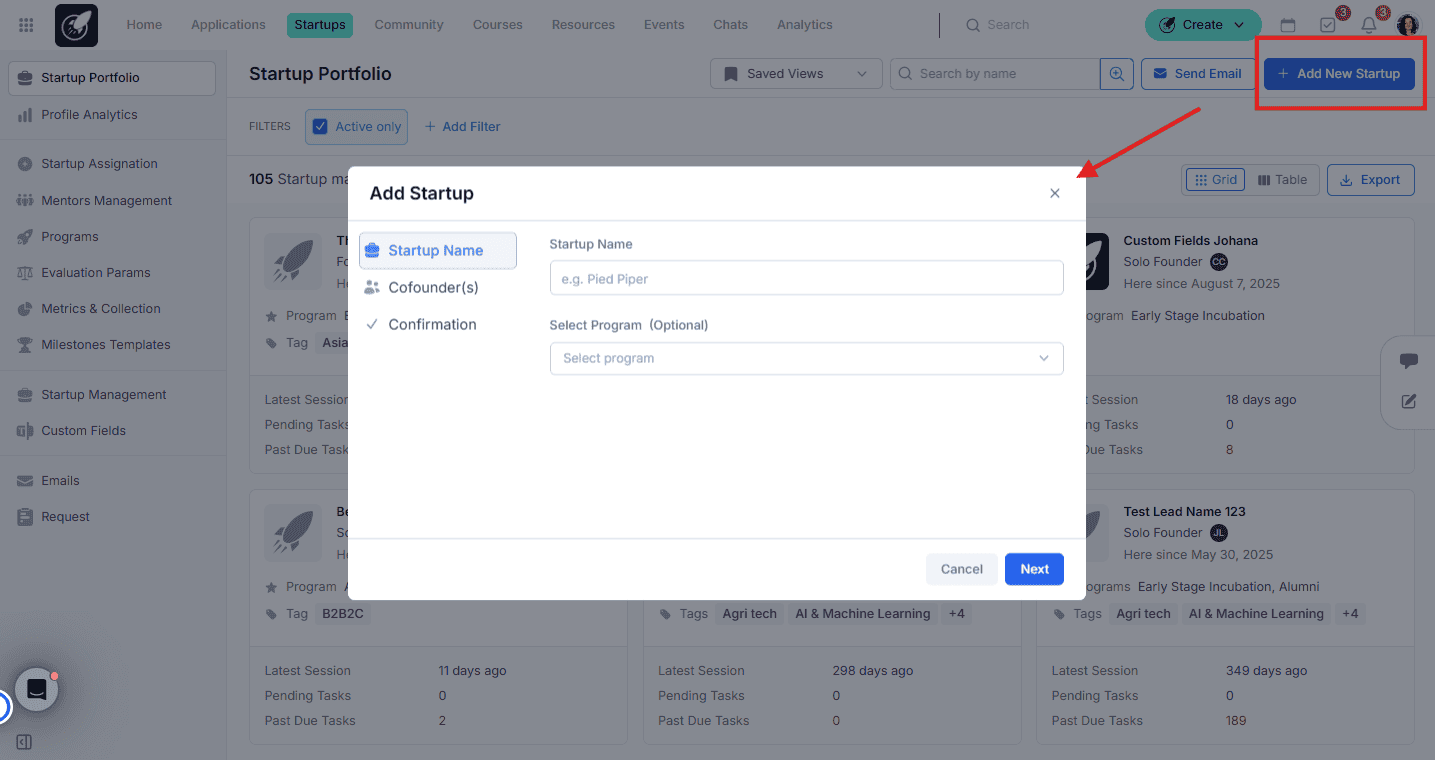Go to Startups tab
The height and width of the screenshot is (760, 1435).
tap(320, 25)
